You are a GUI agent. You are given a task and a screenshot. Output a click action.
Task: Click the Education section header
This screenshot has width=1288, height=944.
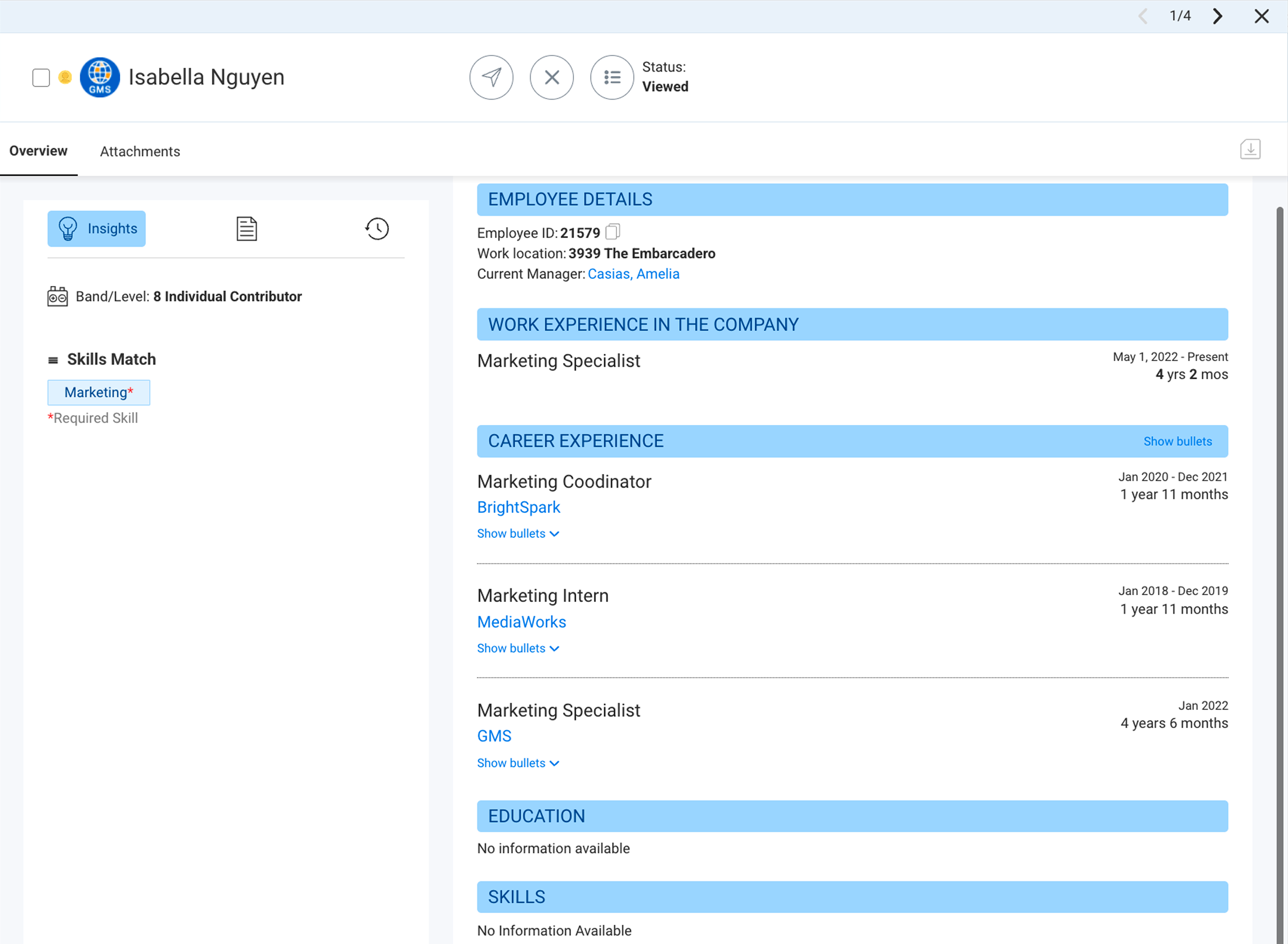(x=852, y=816)
